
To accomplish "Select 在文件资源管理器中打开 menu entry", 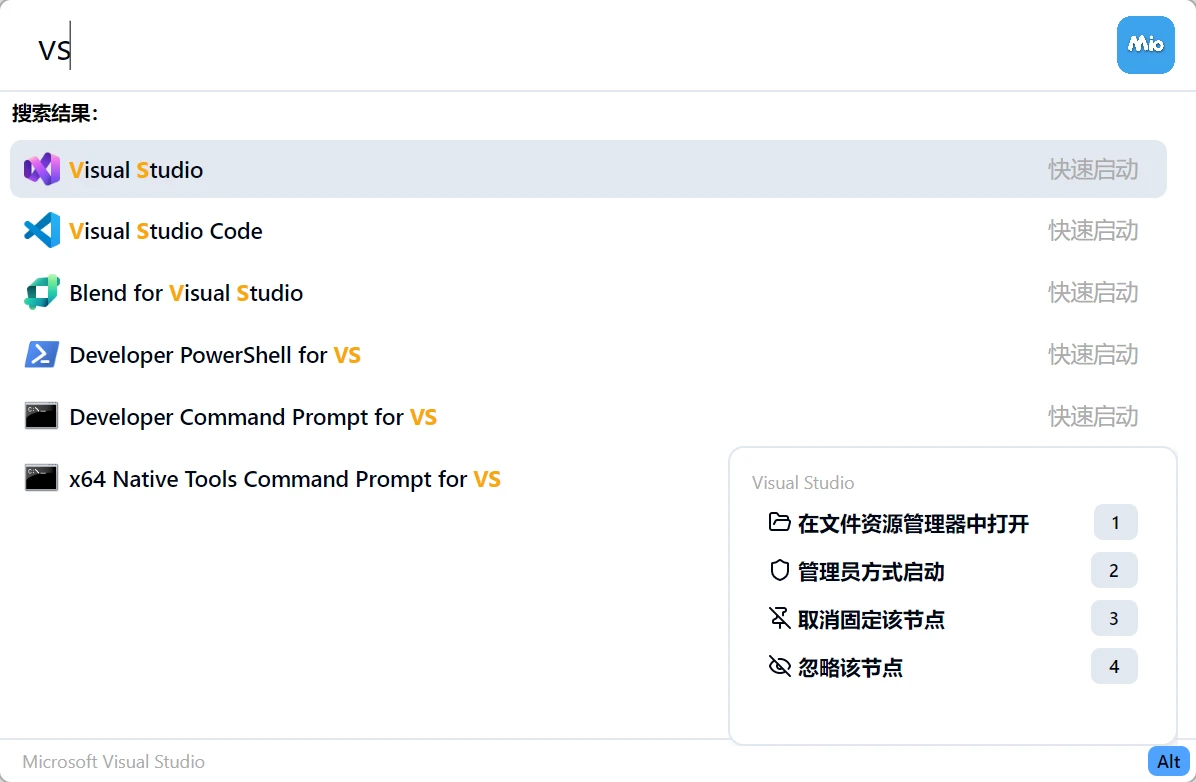I will coord(913,523).
